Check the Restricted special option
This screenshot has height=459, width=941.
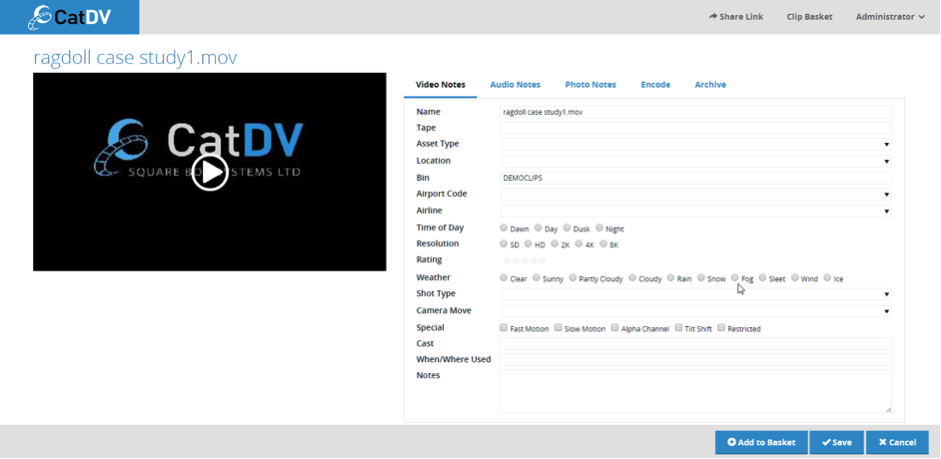click(x=721, y=328)
